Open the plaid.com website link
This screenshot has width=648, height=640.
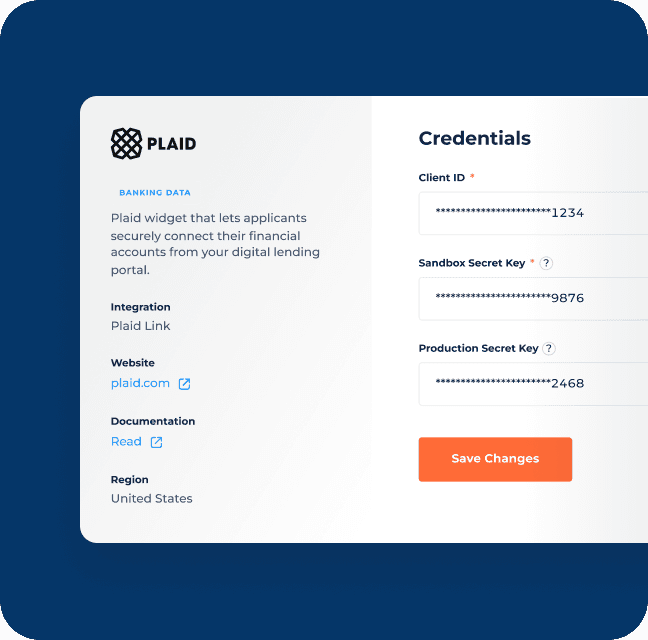(x=140, y=383)
